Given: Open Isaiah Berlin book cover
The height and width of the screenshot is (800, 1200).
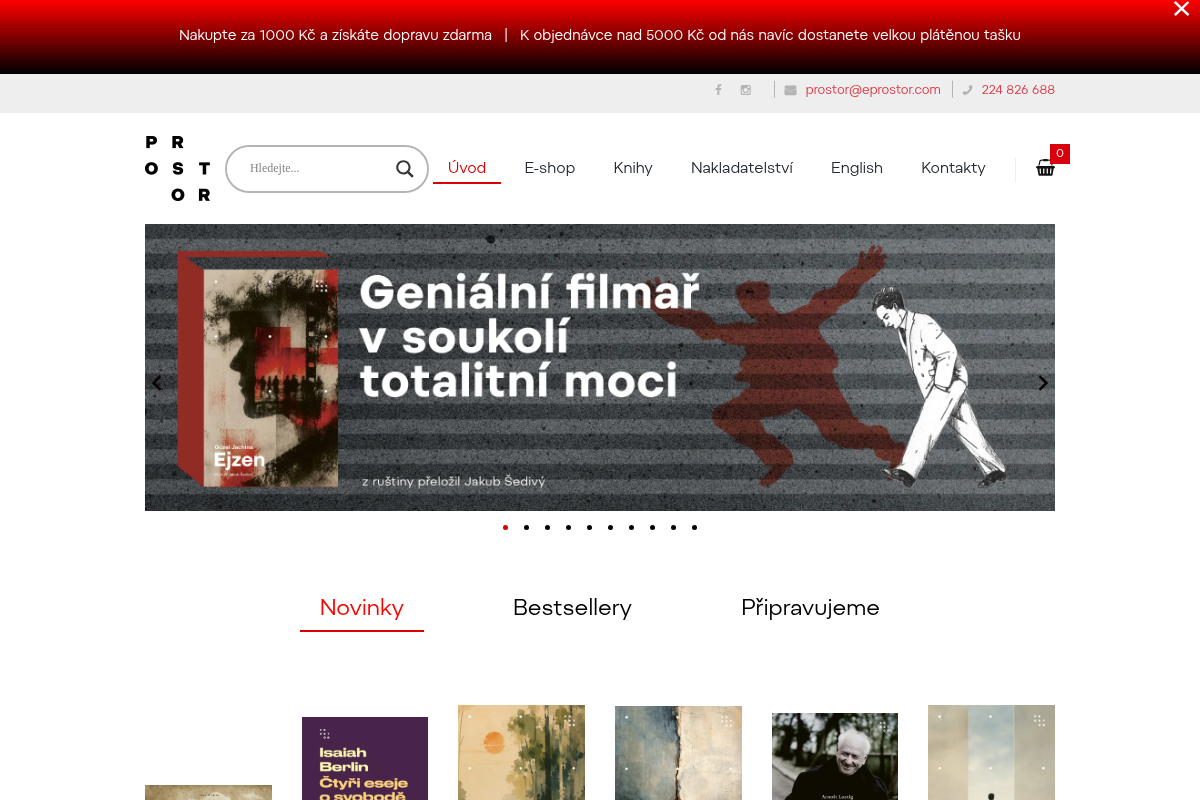Looking at the screenshot, I should pyautogui.click(x=365, y=758).
